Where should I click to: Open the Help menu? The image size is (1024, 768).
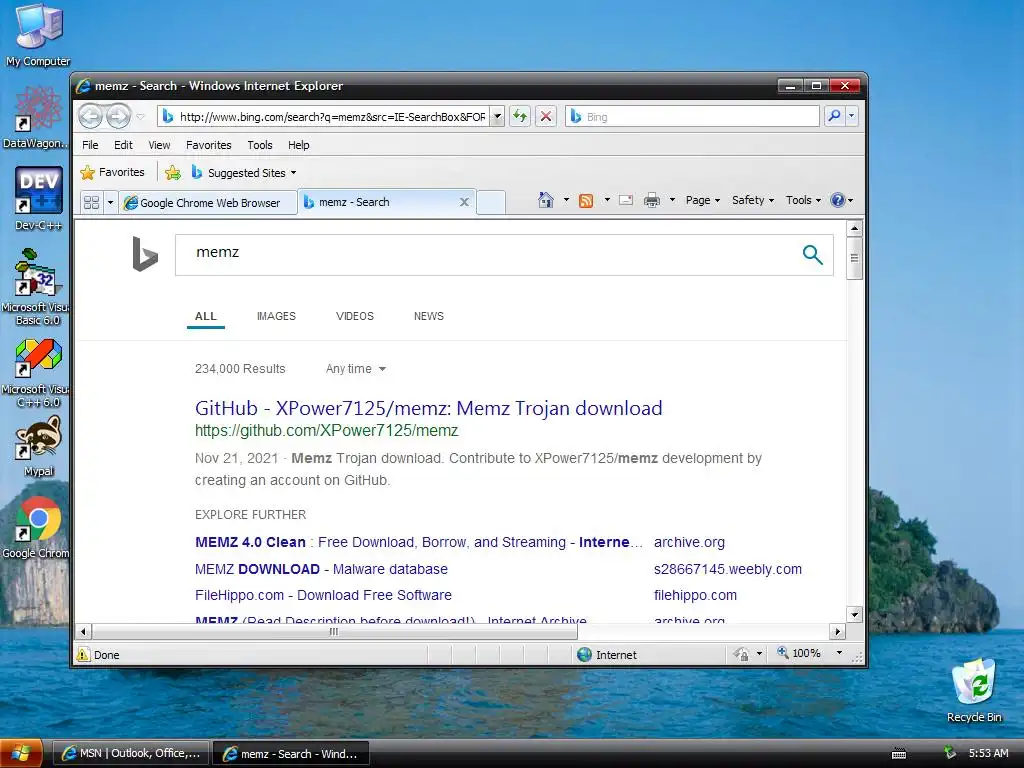click(298, 145)
